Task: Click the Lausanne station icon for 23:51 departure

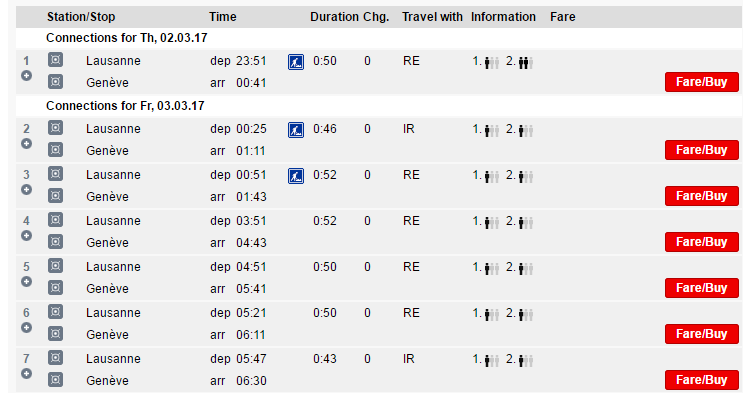Action: pyautogui.click(x=55, y=60)
